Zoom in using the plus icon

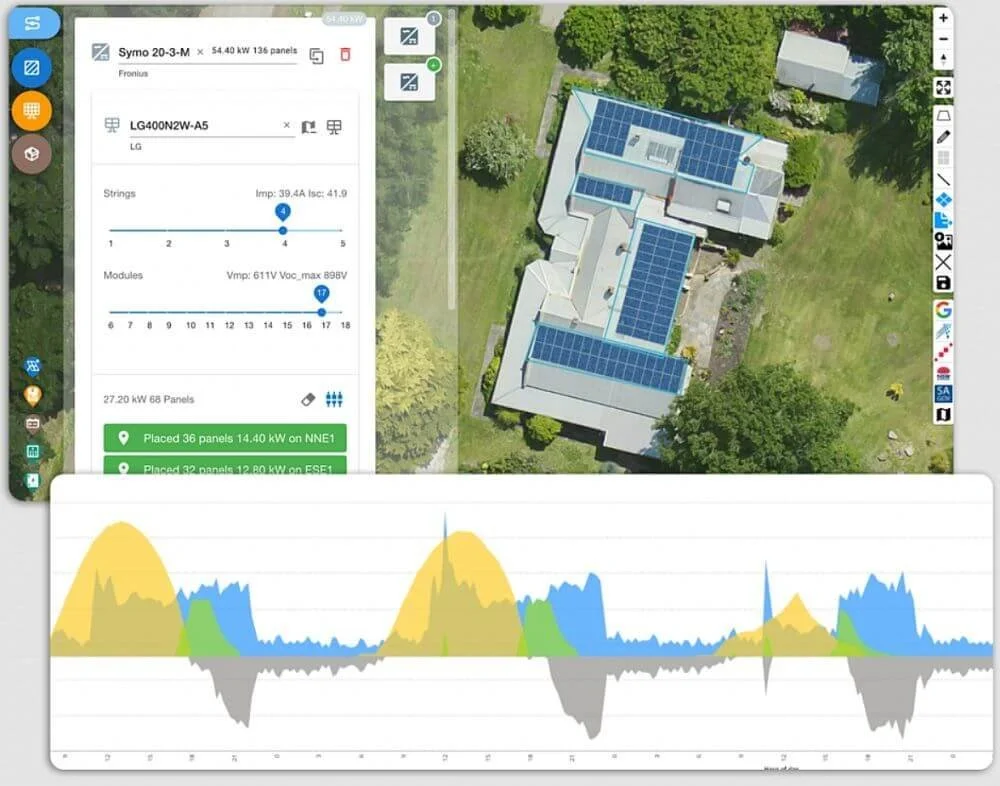point(944,18)
